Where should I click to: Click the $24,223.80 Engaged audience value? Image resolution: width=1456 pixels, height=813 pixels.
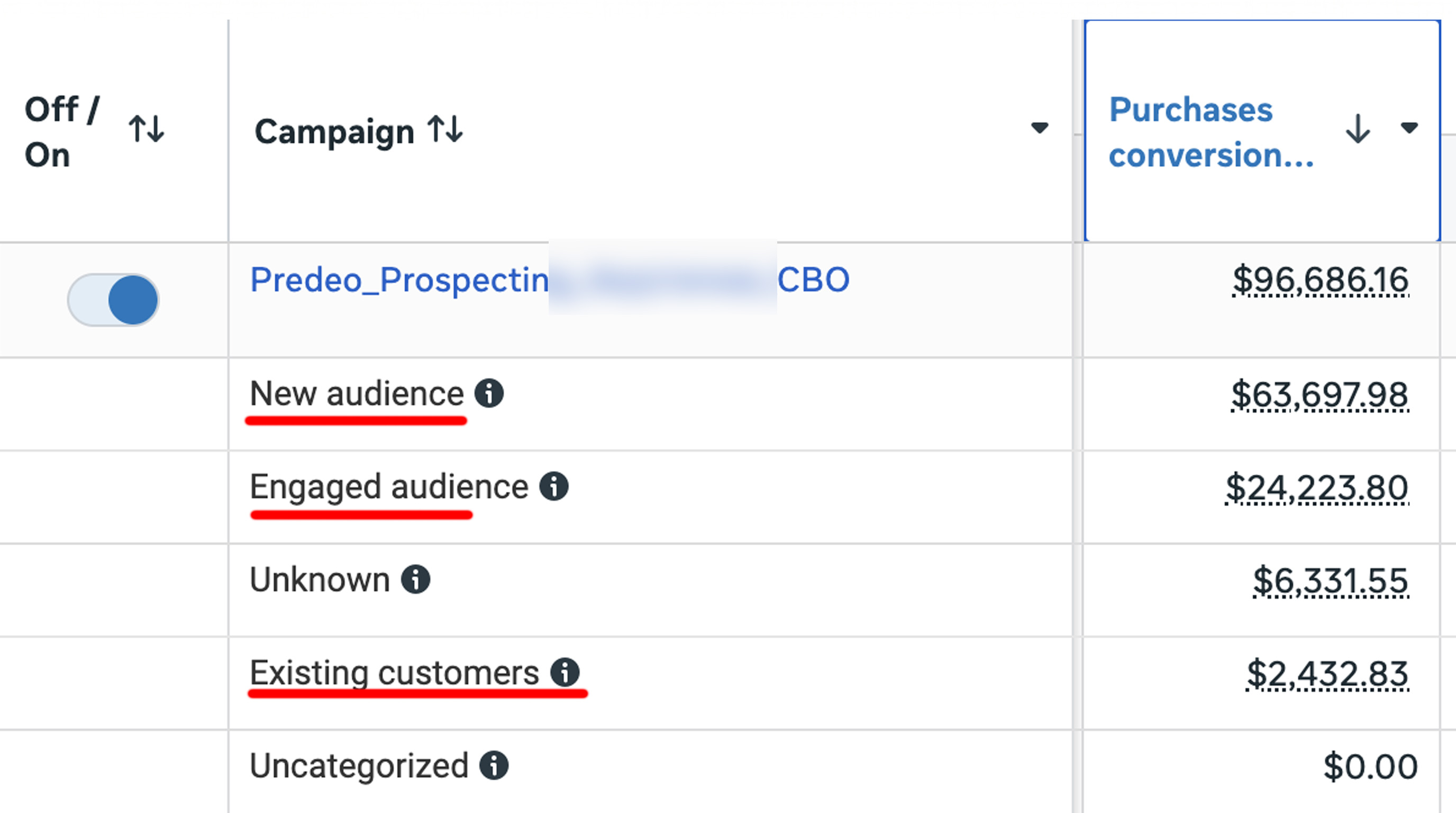pyautogui.click(x=1317, y=488)
